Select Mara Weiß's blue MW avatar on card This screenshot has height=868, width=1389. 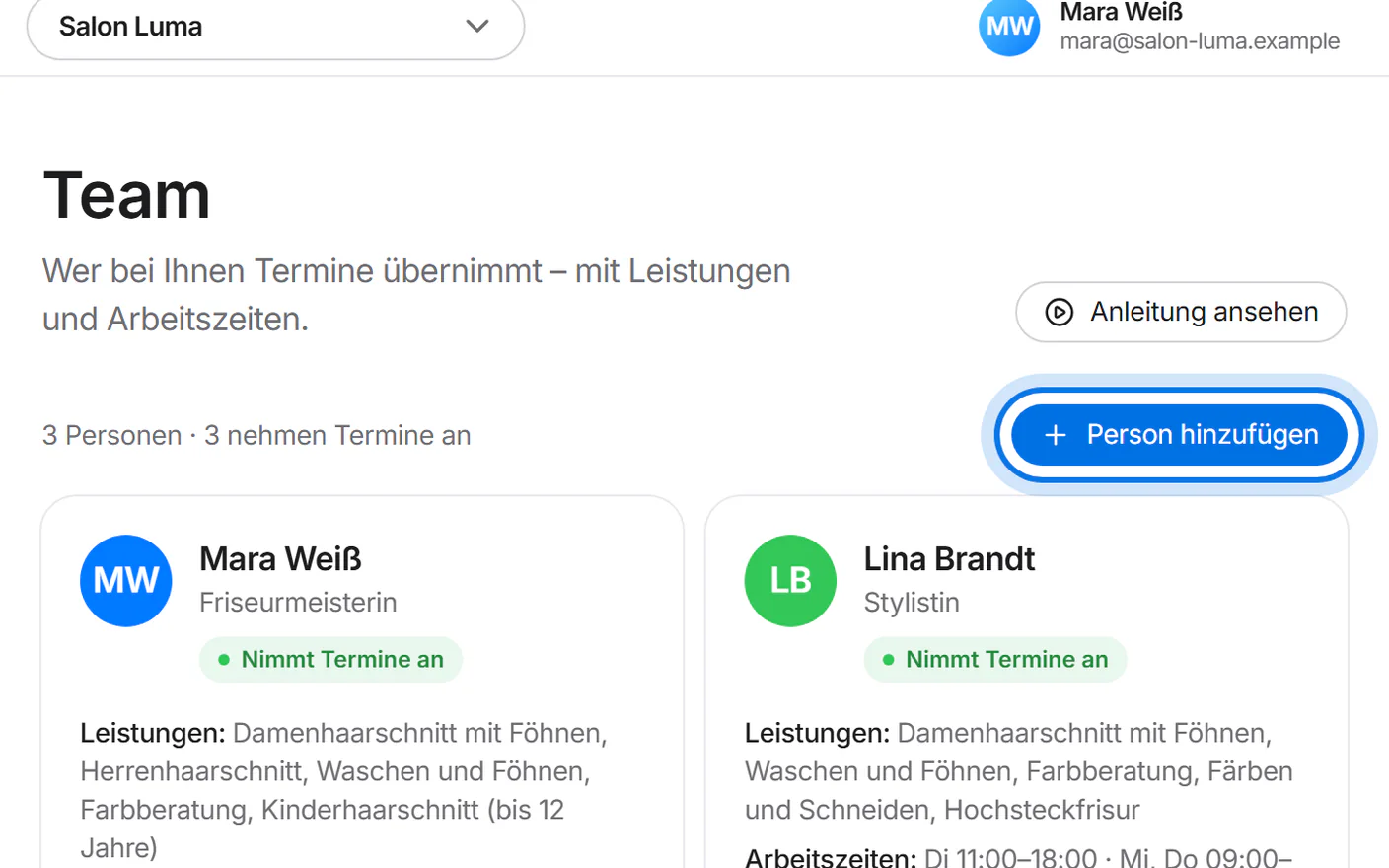click(126, 581)
